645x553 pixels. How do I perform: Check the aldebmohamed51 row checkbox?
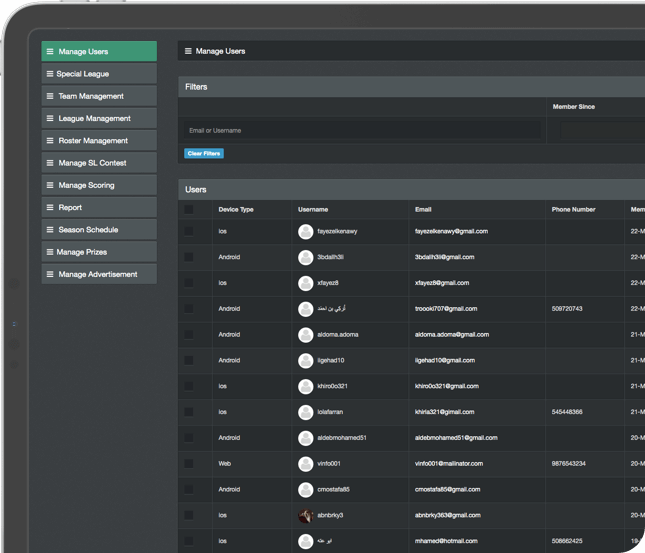(x=189, y=438)
